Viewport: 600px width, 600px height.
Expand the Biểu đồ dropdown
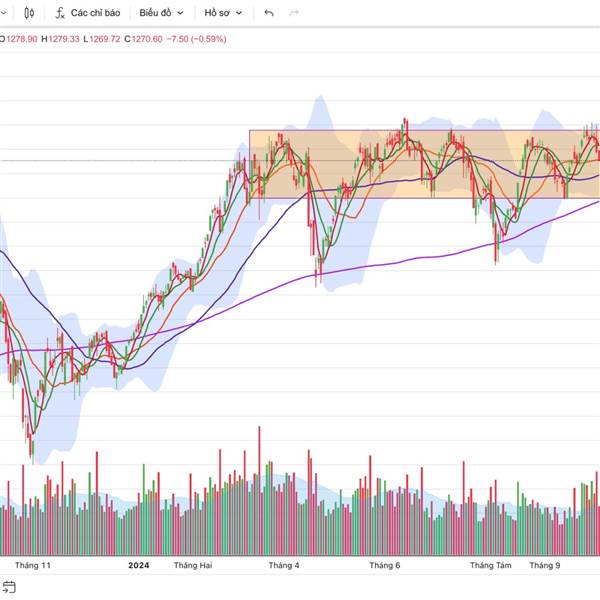tap(161, 13)
